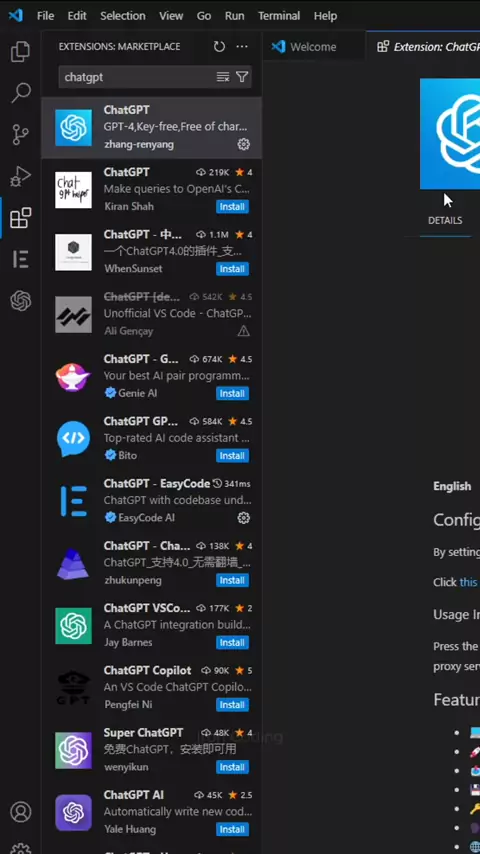
Task: Open the Search view icon
Action: (21, 93)
